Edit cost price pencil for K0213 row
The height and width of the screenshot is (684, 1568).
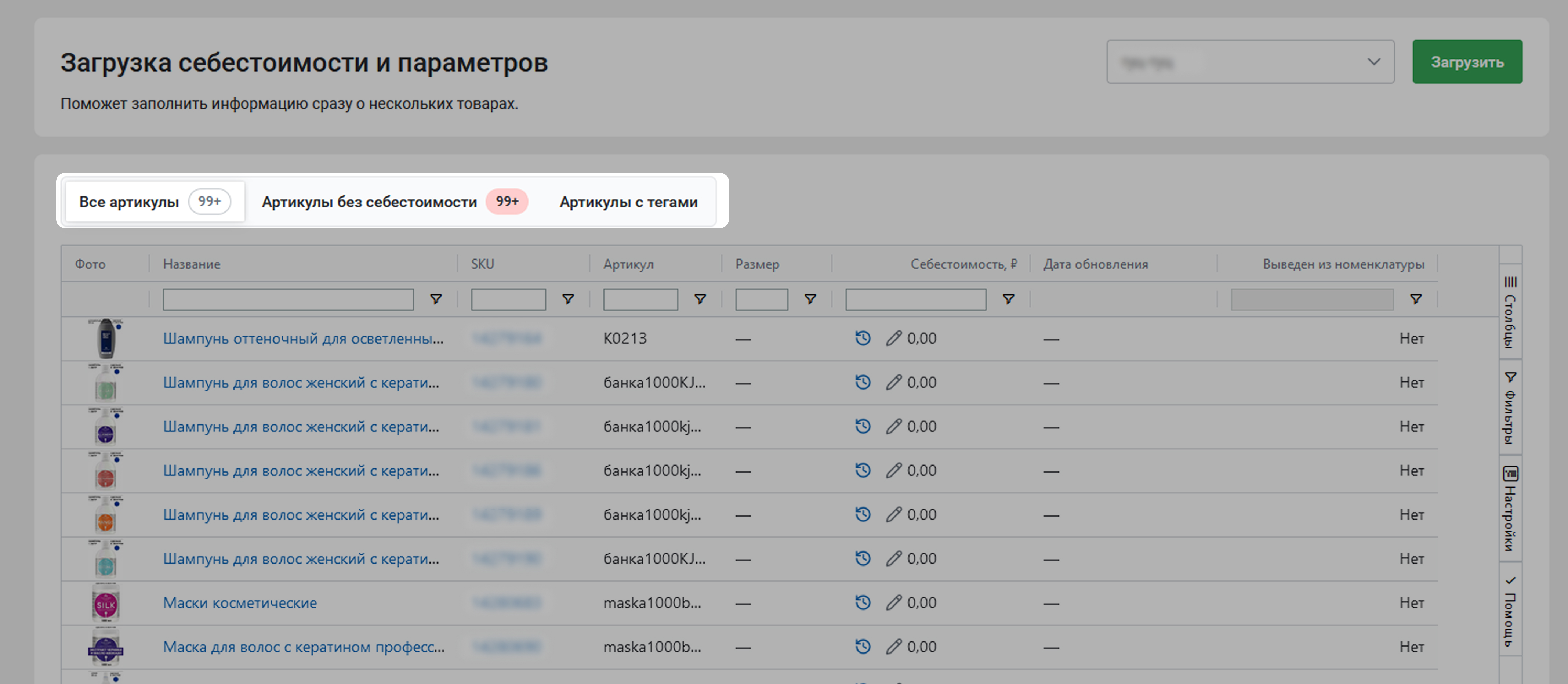[x=893, y=338]
